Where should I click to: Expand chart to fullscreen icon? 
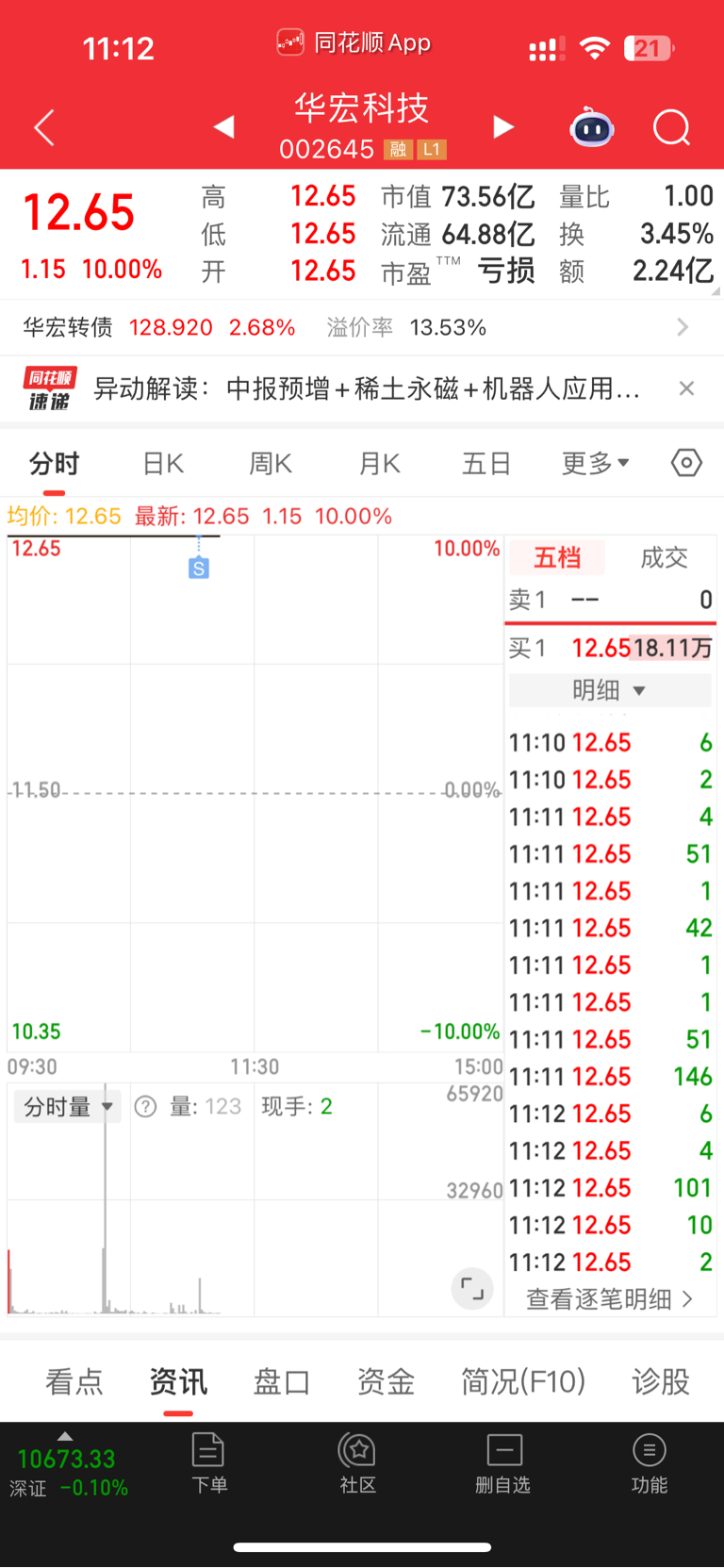(x=472, y=1288)
